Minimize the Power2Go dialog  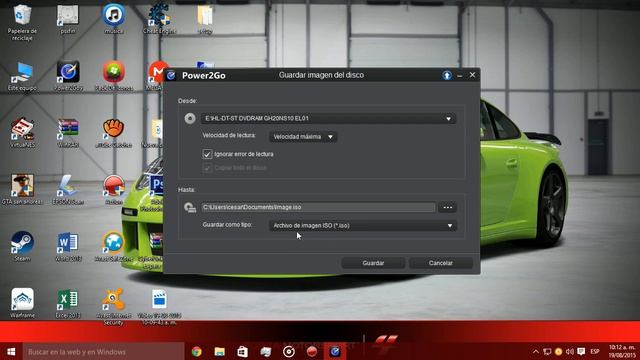pyautogui.click(x=460, y=76)
